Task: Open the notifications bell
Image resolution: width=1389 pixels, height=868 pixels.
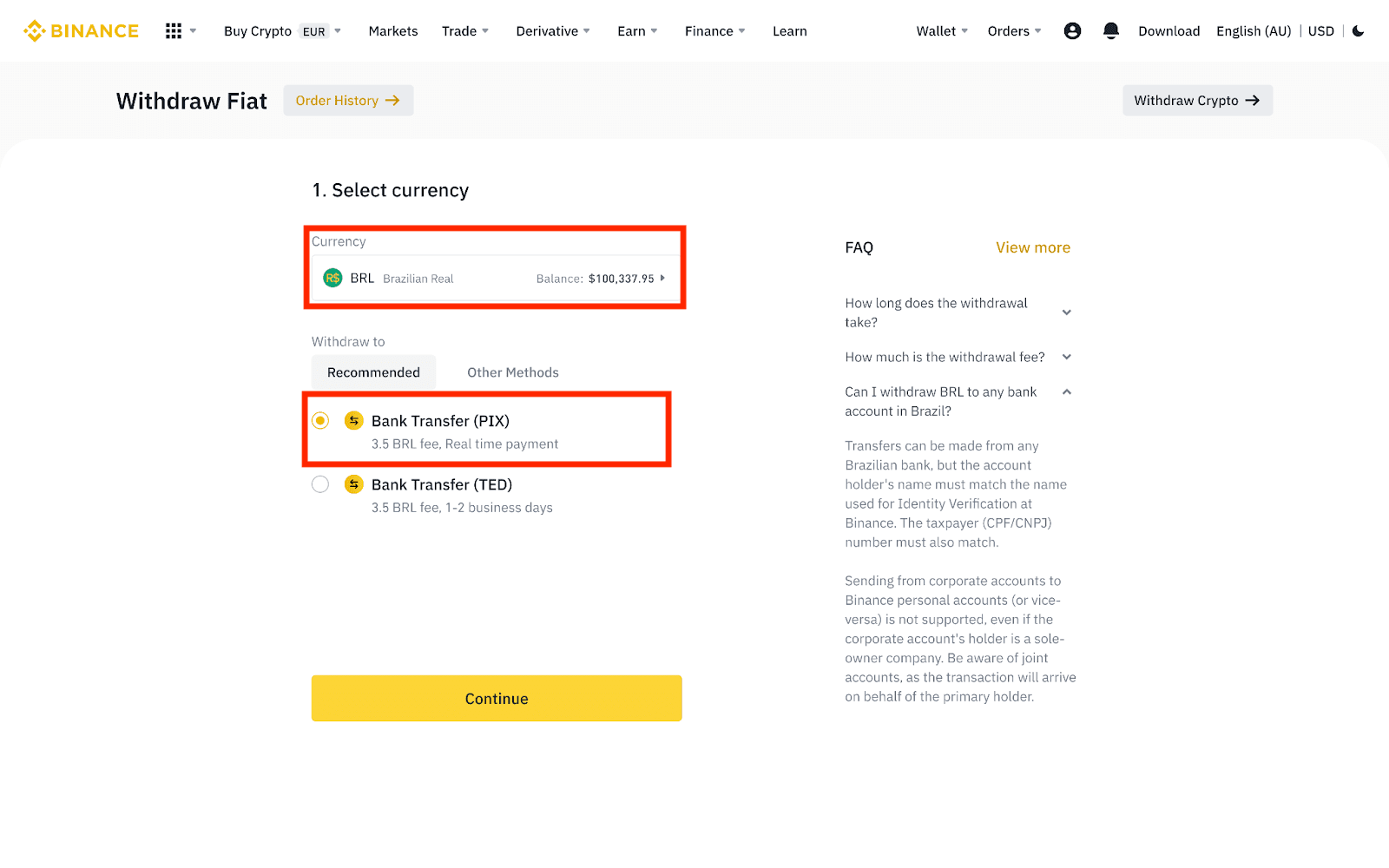Action: [1110, 31]
